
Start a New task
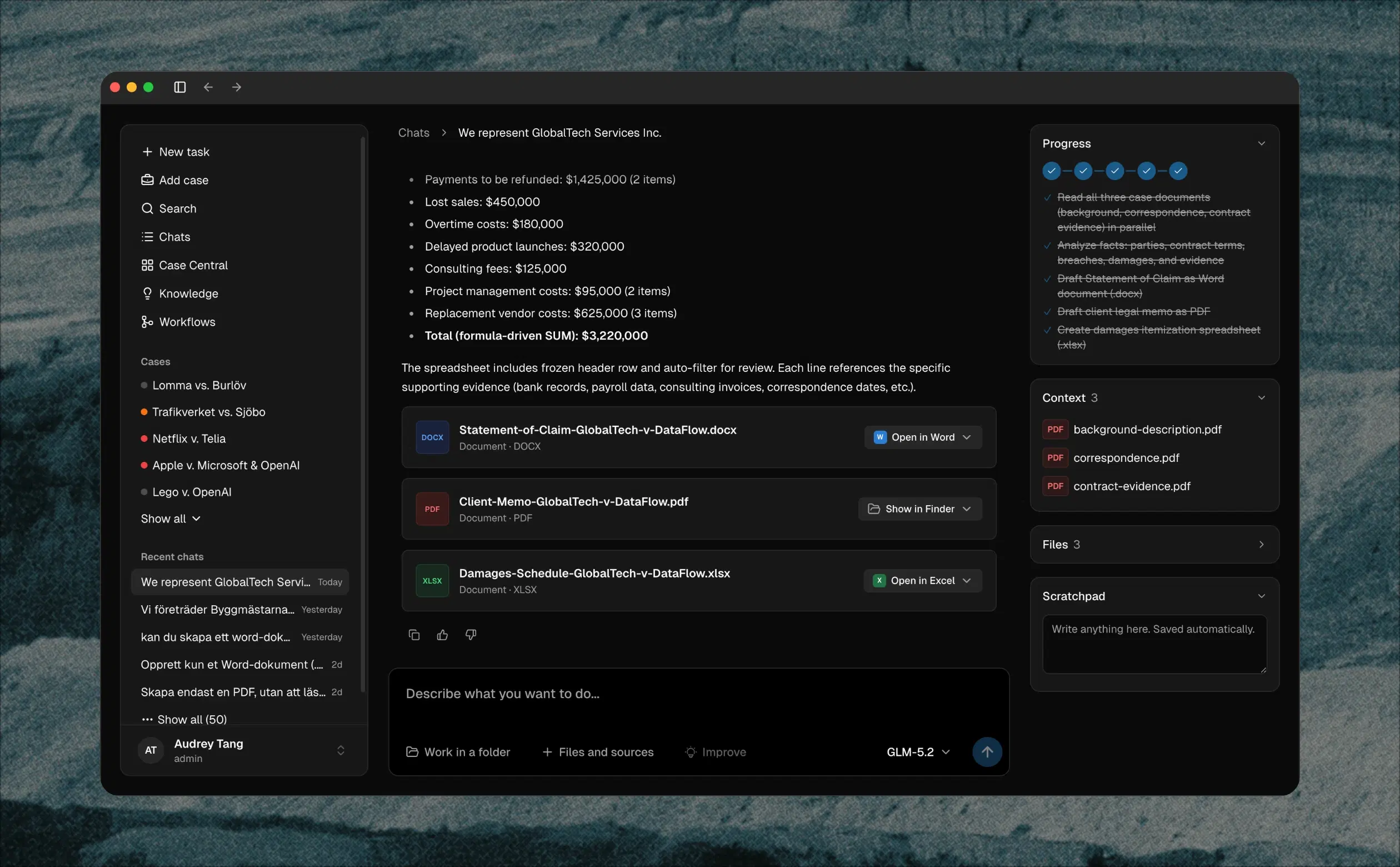(x=176, y=152)
